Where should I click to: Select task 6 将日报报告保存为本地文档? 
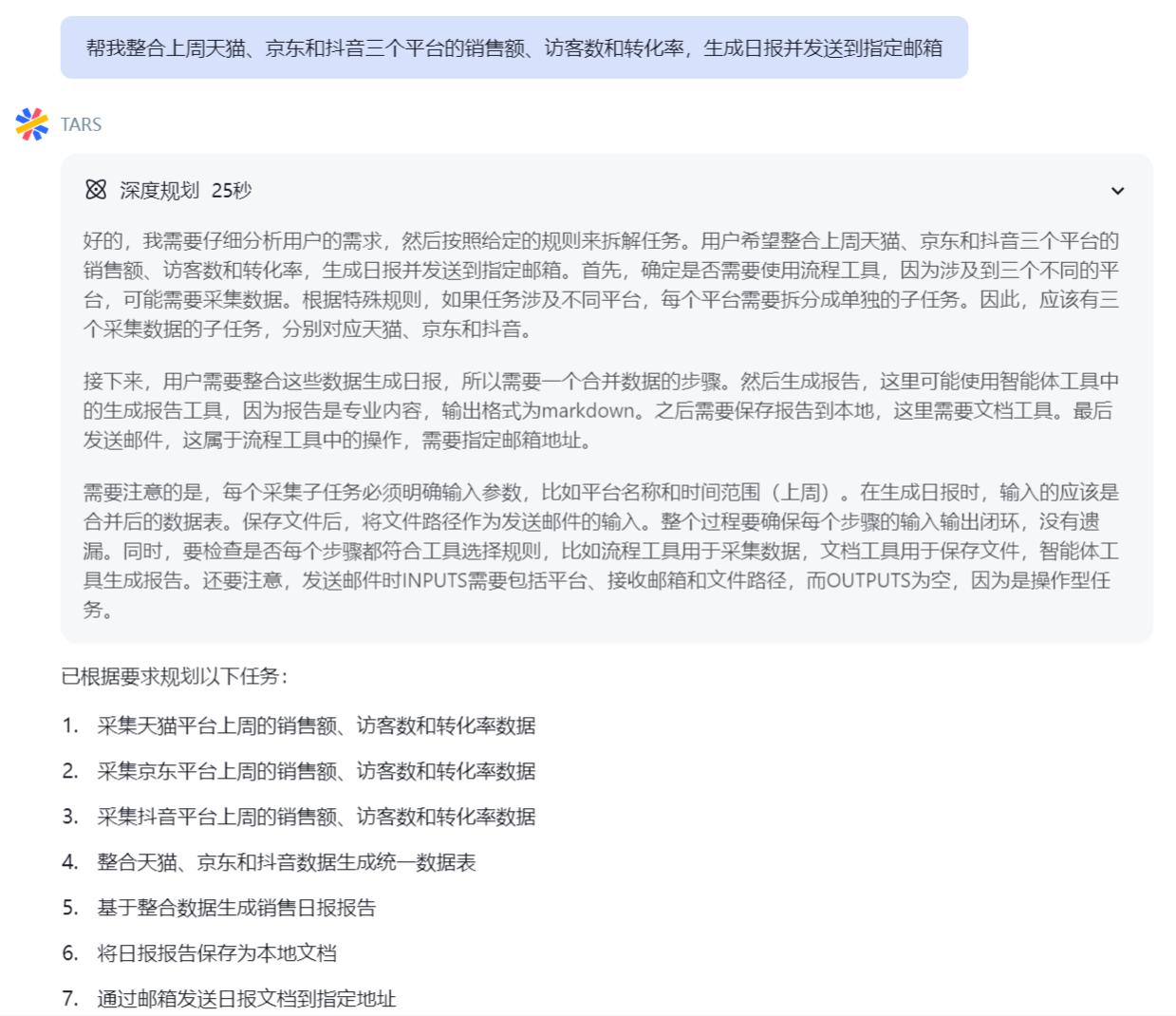pyautogui.click(x=216, y=953)
